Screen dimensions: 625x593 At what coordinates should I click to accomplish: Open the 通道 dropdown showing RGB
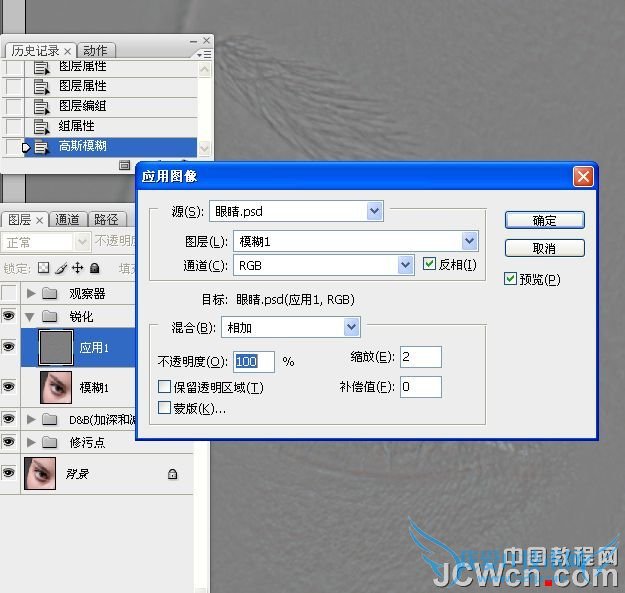(x=324, y=265)
